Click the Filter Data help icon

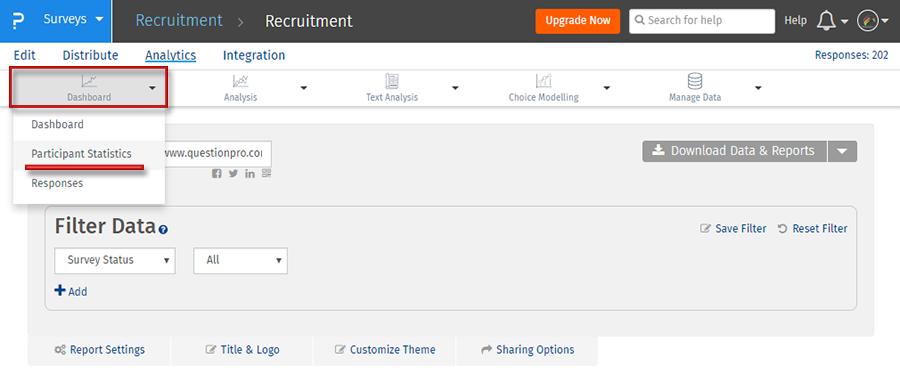(x=164, y=229)
